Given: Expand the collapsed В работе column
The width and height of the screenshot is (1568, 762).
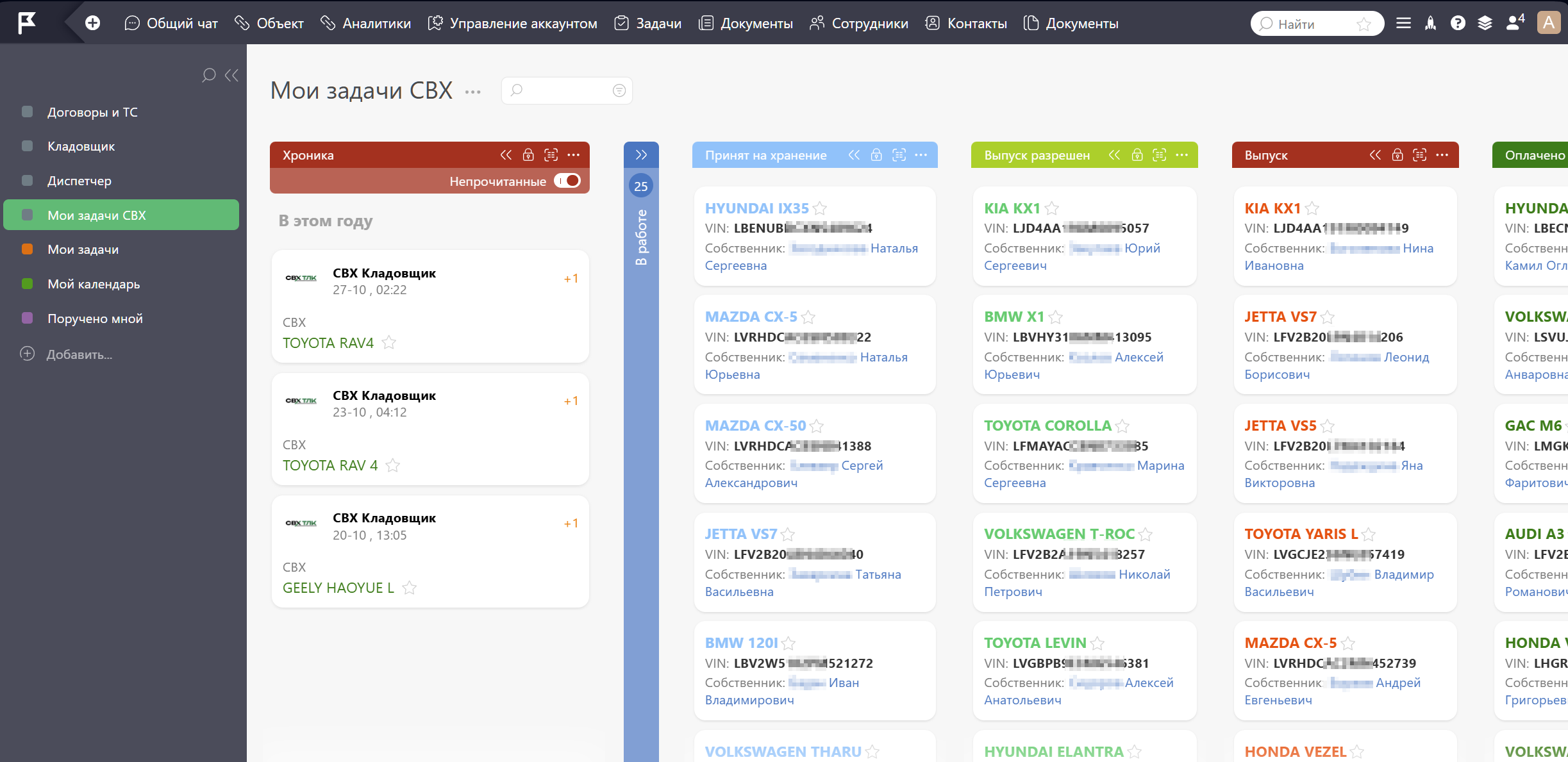Looking at the screenshot, I should (641, 155).
